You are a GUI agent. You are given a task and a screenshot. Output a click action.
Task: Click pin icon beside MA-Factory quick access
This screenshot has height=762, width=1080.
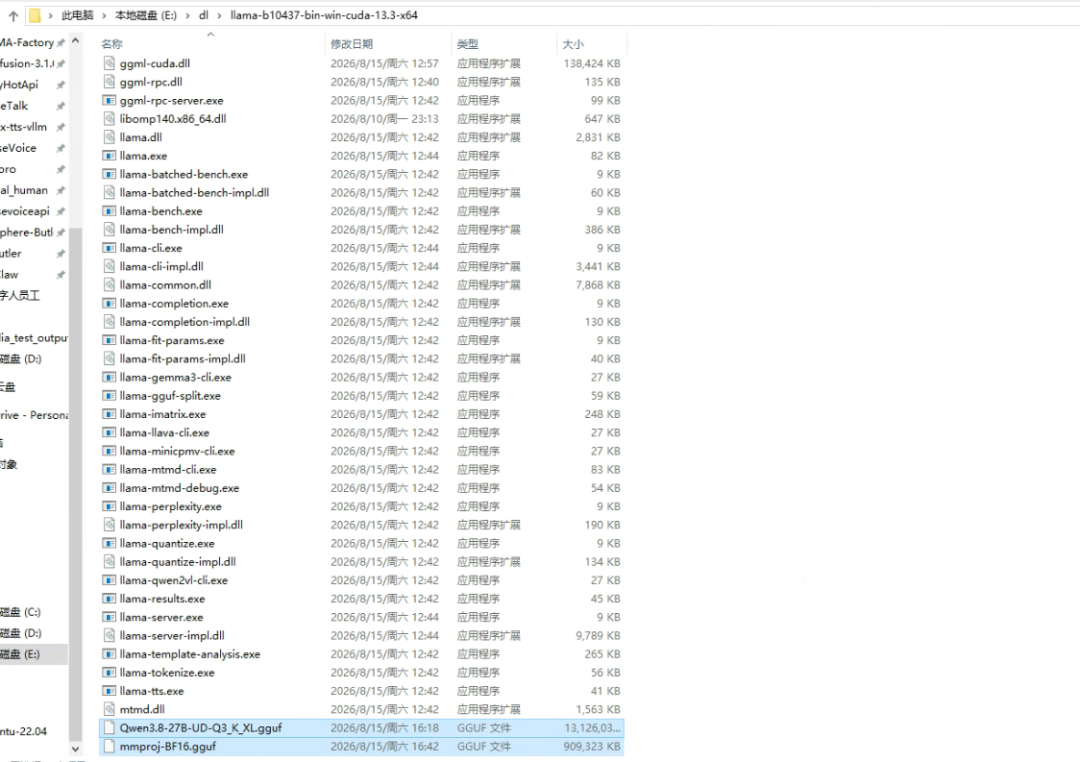click(61, 43)
